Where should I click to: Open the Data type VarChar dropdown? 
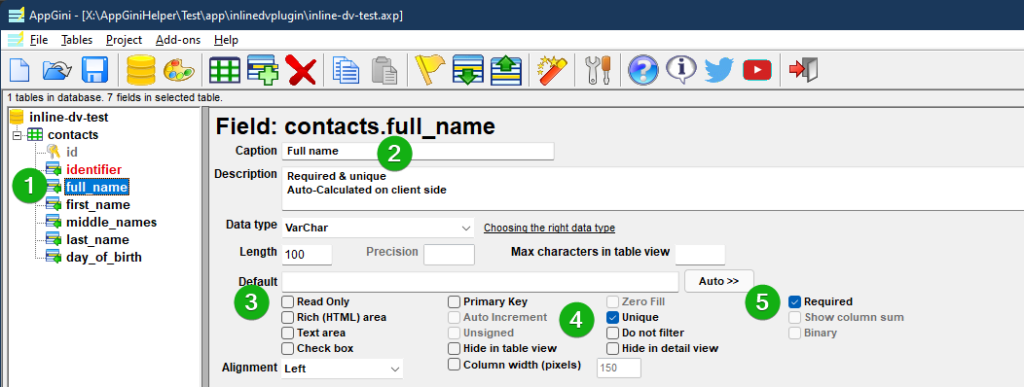pyautogui.click(x=378, y=228)
